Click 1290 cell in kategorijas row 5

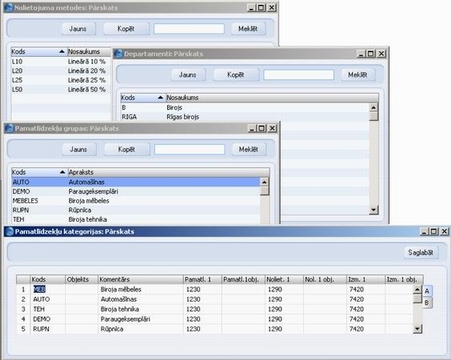tap(284, 329)
